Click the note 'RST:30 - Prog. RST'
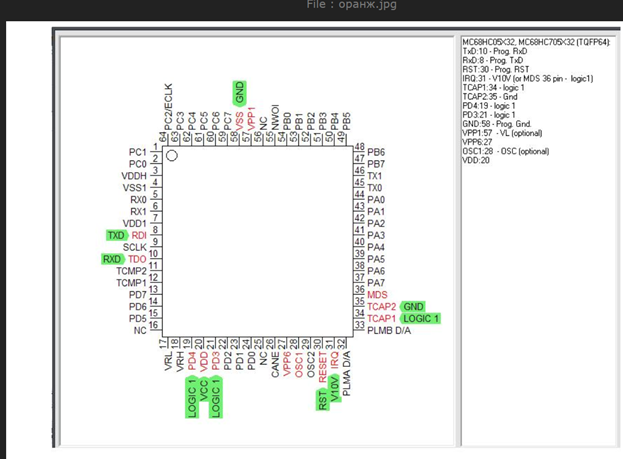 496,69
